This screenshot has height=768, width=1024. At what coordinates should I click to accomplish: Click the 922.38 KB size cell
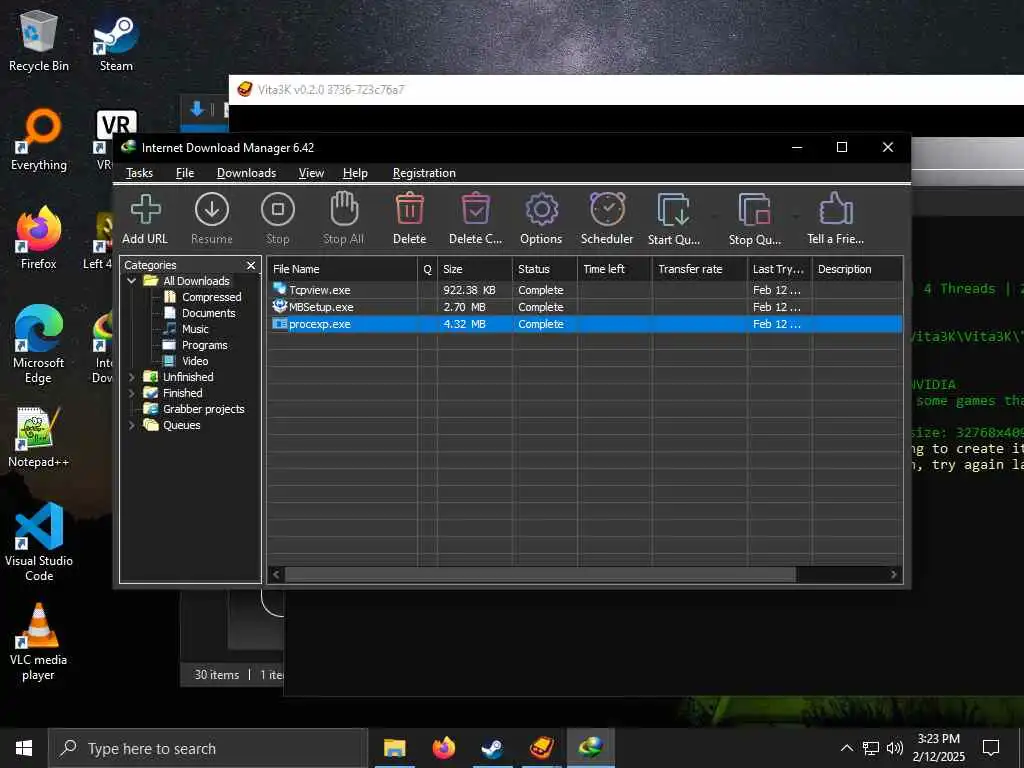pos(469,290)
